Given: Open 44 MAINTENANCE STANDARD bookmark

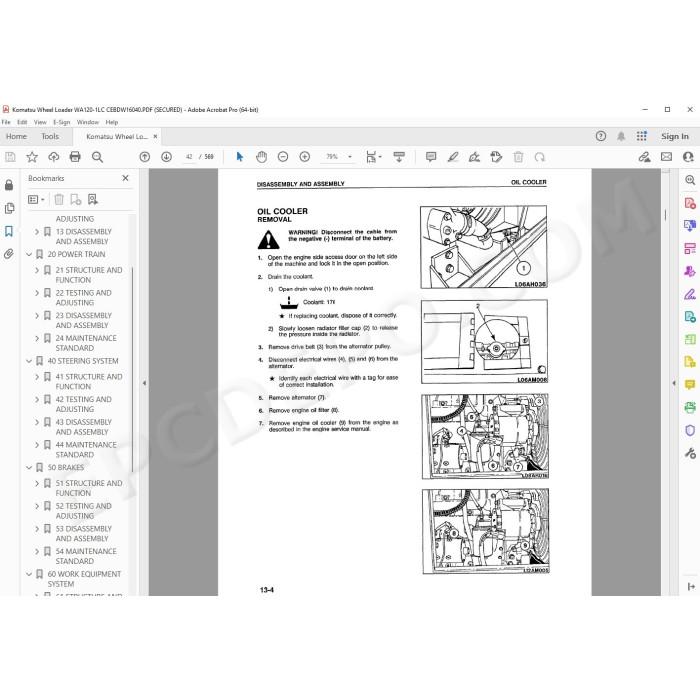Looking at the screenshot, I should coord(86,450).
